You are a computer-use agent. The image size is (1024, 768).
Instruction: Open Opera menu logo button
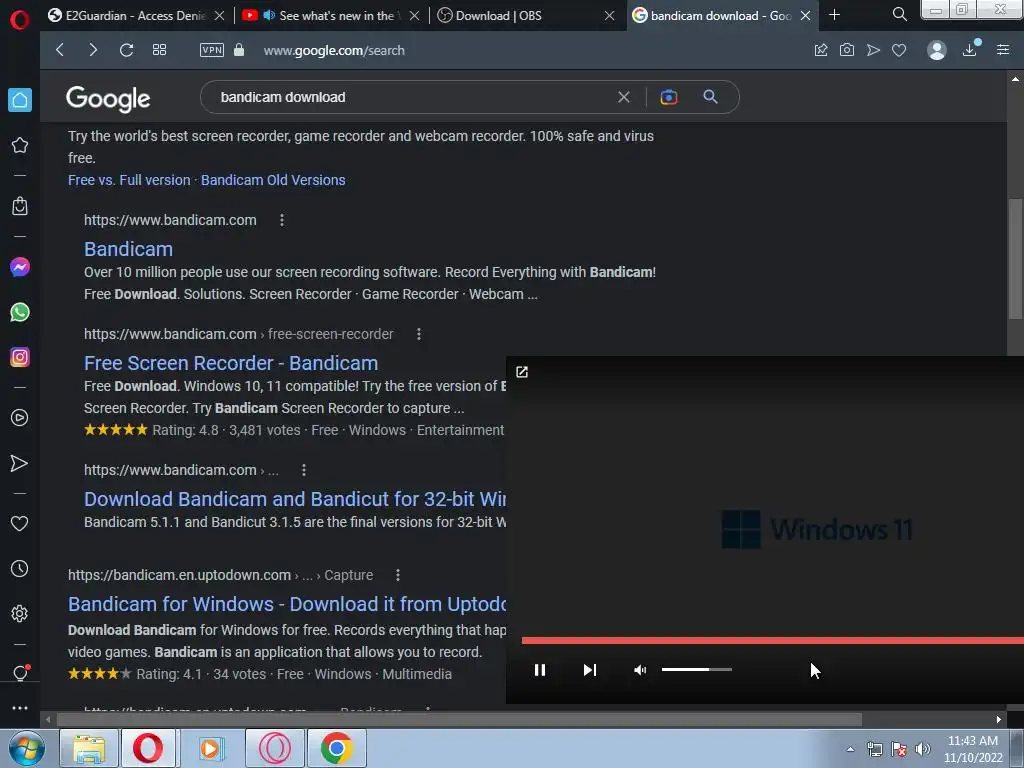point(20,20)
